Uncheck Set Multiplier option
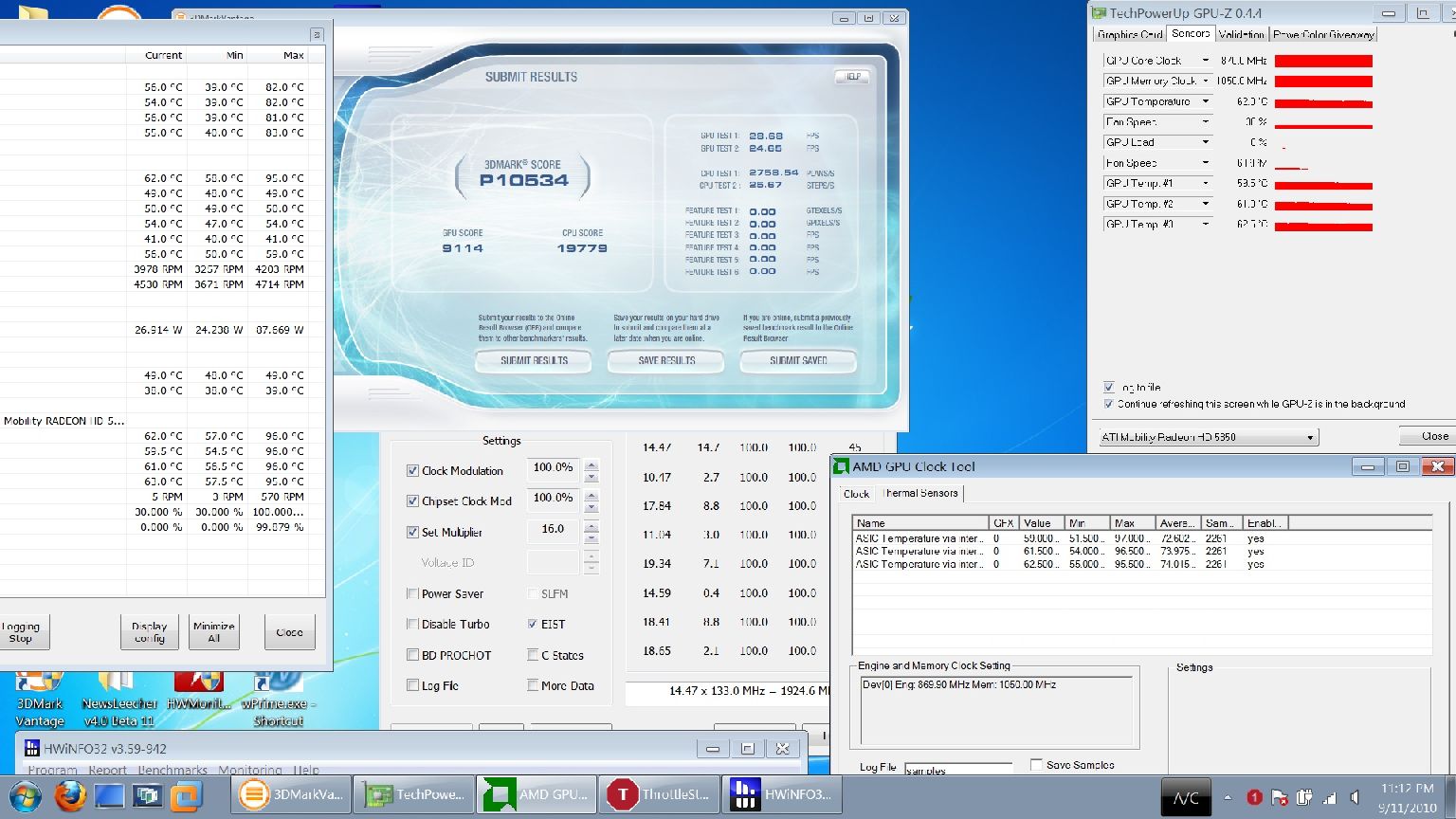Viewport: 1456px width, 819px height. point(412,532)
